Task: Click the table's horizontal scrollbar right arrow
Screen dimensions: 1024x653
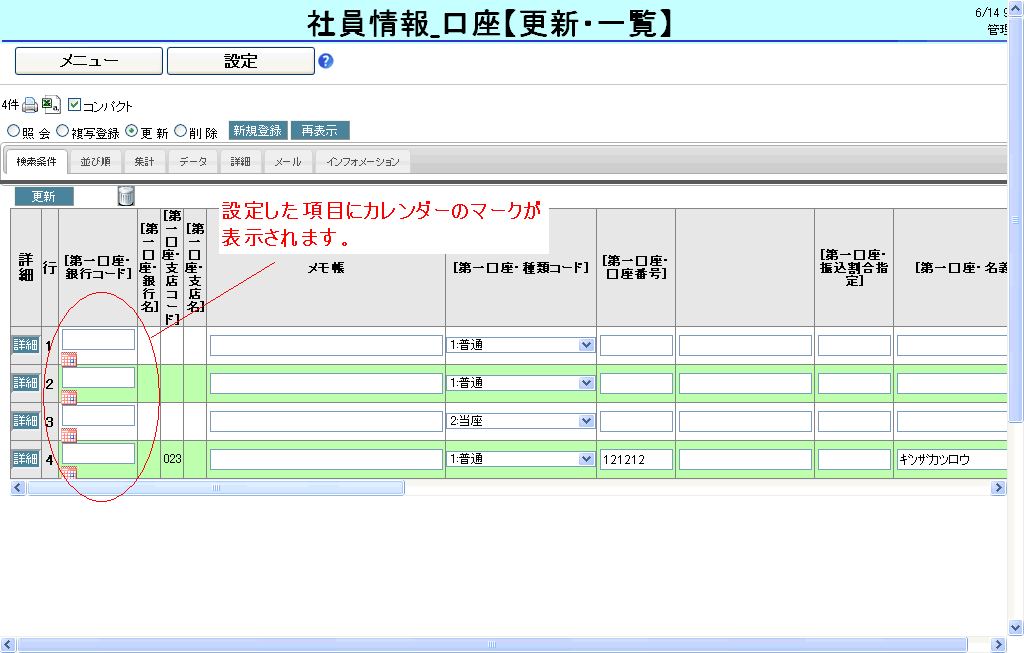Action: click(x=998, y=488)
